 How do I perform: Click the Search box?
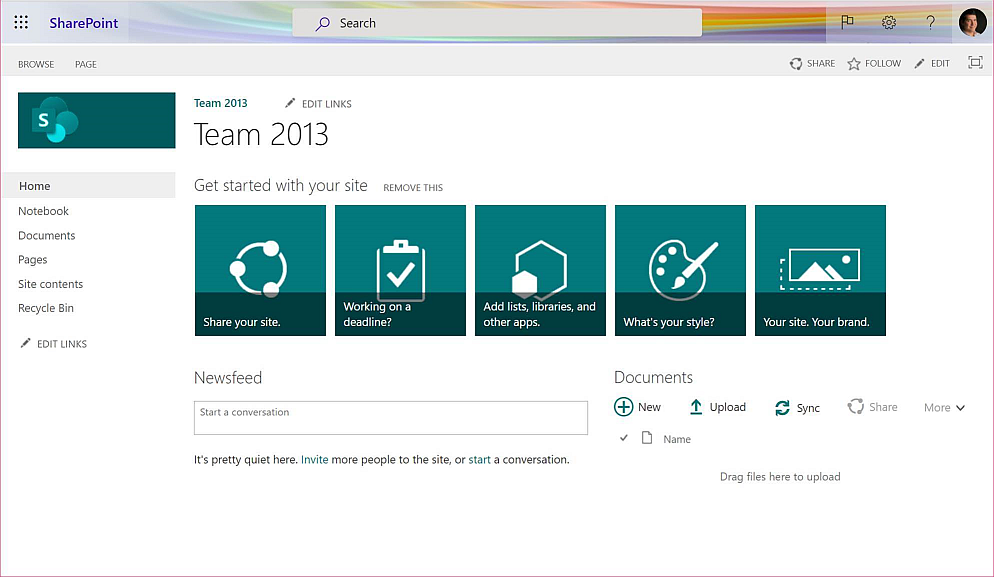[x=497, y=23]
